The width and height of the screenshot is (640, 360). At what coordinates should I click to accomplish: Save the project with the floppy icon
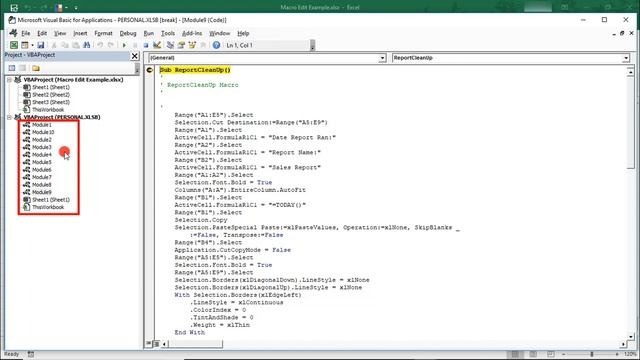(40, 45)
